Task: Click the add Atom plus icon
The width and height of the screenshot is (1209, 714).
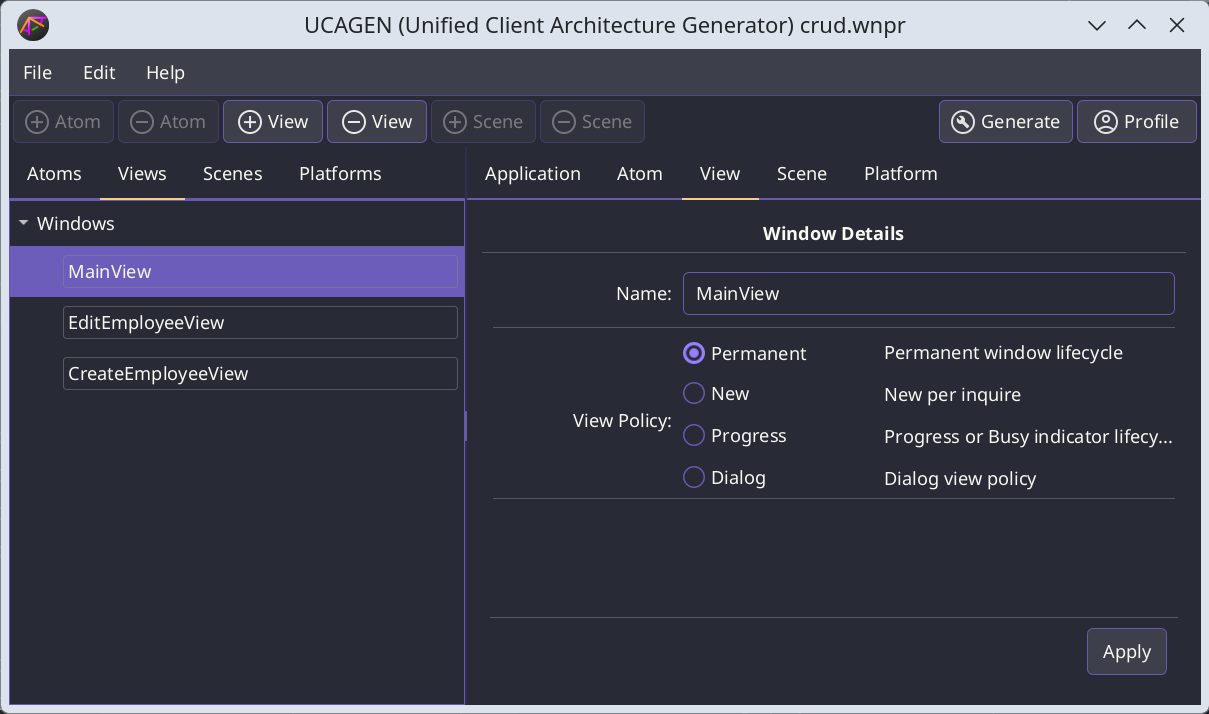Action: pos(37,122)
